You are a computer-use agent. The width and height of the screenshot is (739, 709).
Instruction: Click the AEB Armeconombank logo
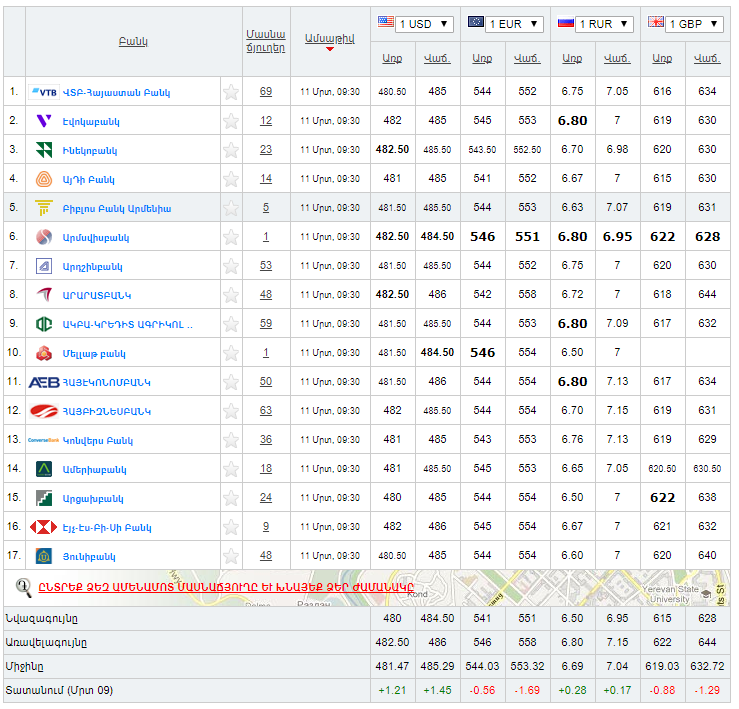[44, 382]
